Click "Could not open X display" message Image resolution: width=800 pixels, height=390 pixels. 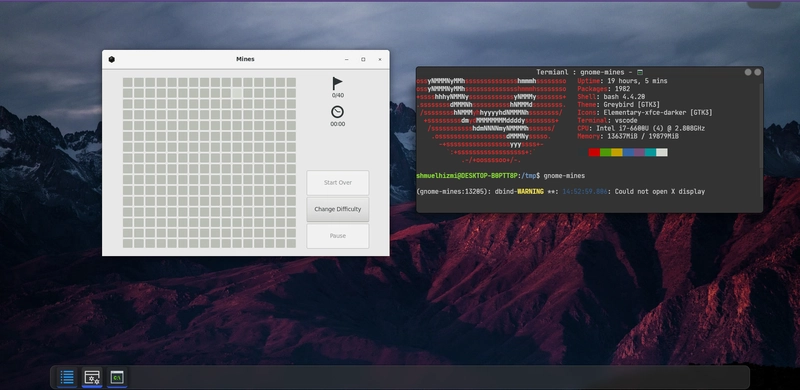coord(660,191)
